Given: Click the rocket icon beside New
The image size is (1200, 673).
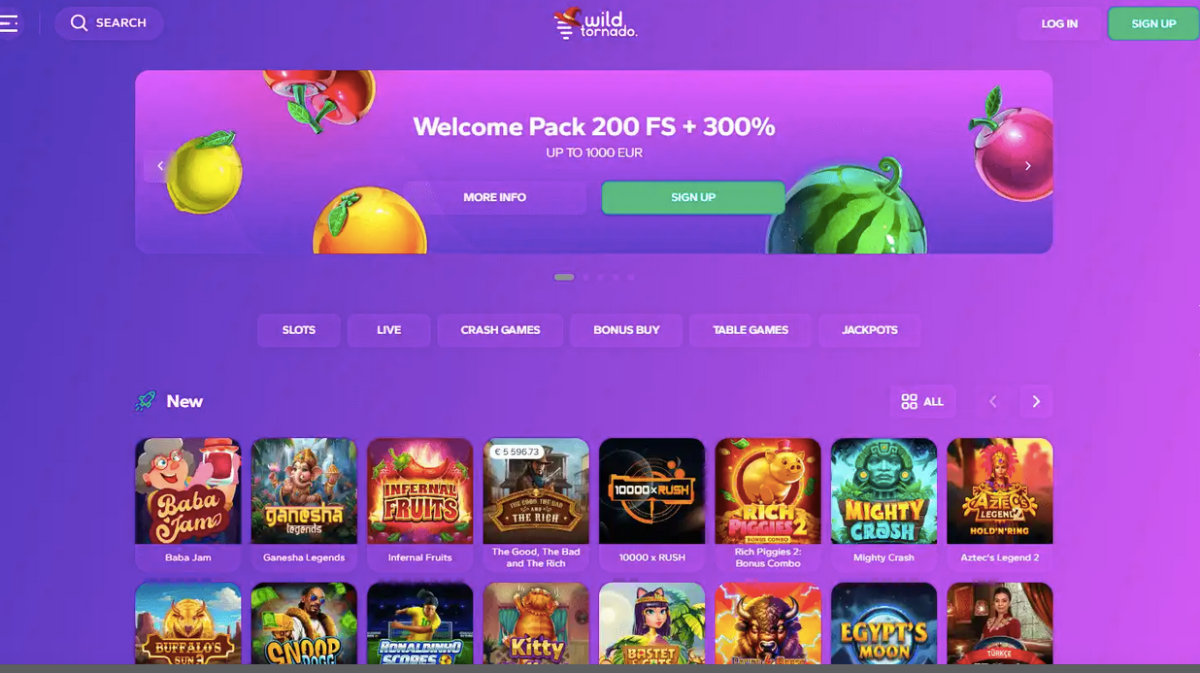Looking at the screenshot, I should click(145, 401).
